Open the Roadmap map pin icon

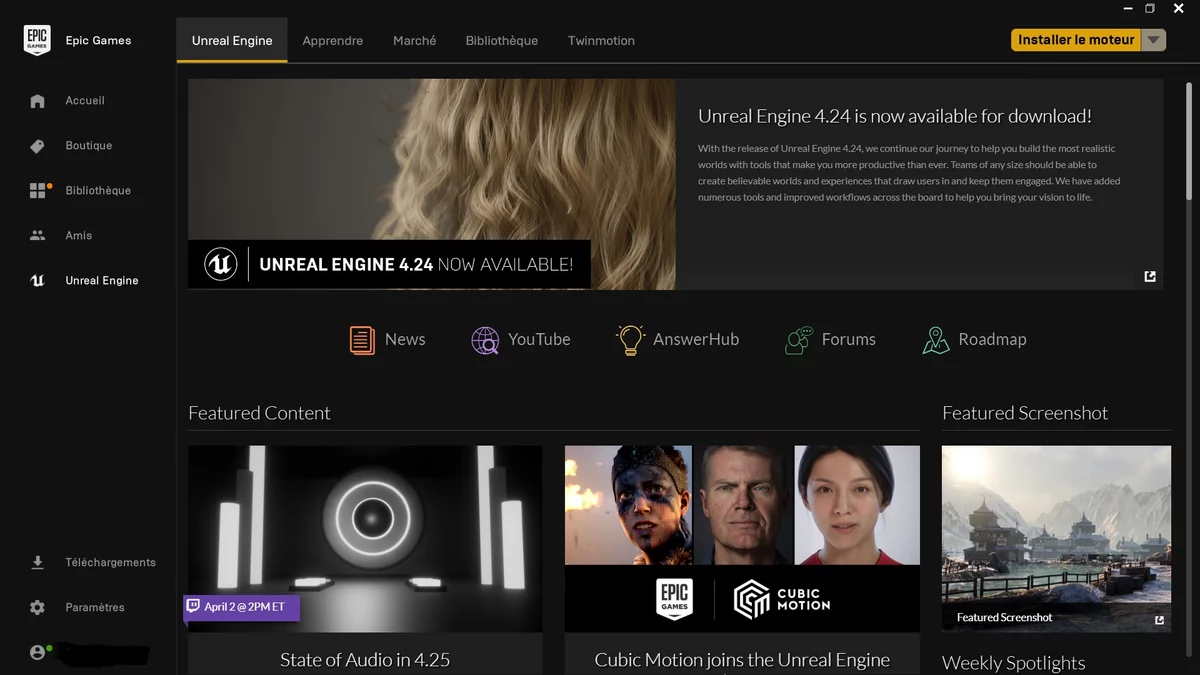pos(936,340)
